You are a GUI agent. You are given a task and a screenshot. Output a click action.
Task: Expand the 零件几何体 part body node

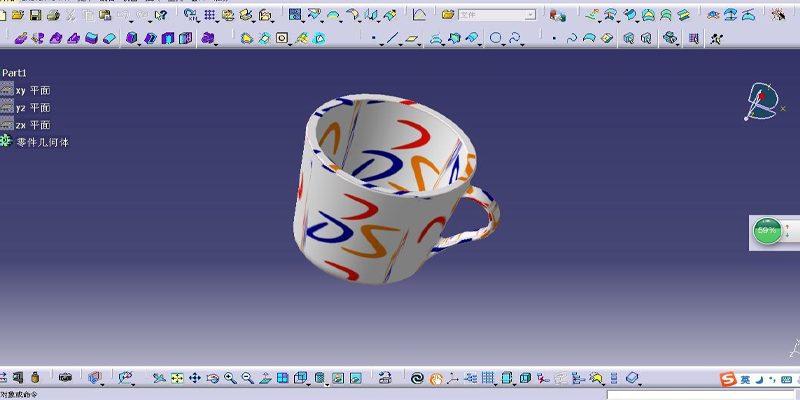point(7,142)
